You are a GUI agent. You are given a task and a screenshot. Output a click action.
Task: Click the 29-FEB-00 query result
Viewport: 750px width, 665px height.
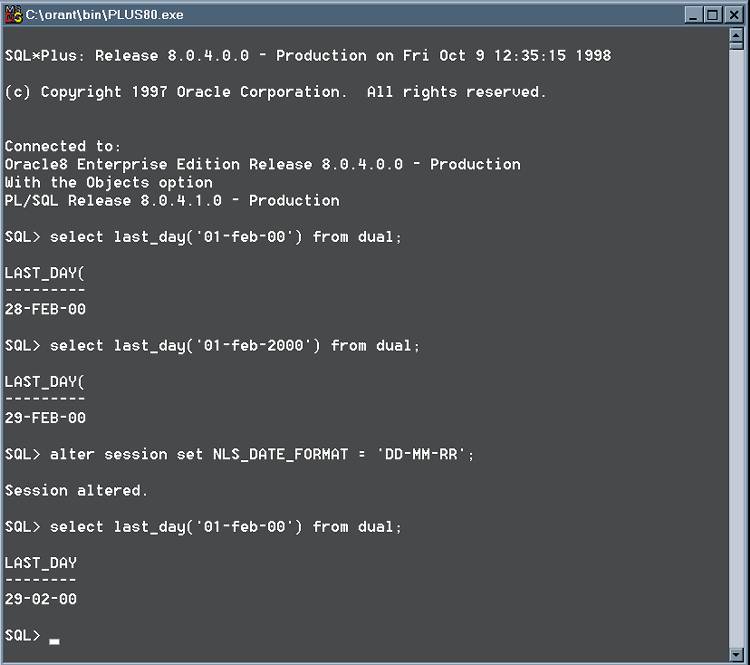(x=45, y=418)
